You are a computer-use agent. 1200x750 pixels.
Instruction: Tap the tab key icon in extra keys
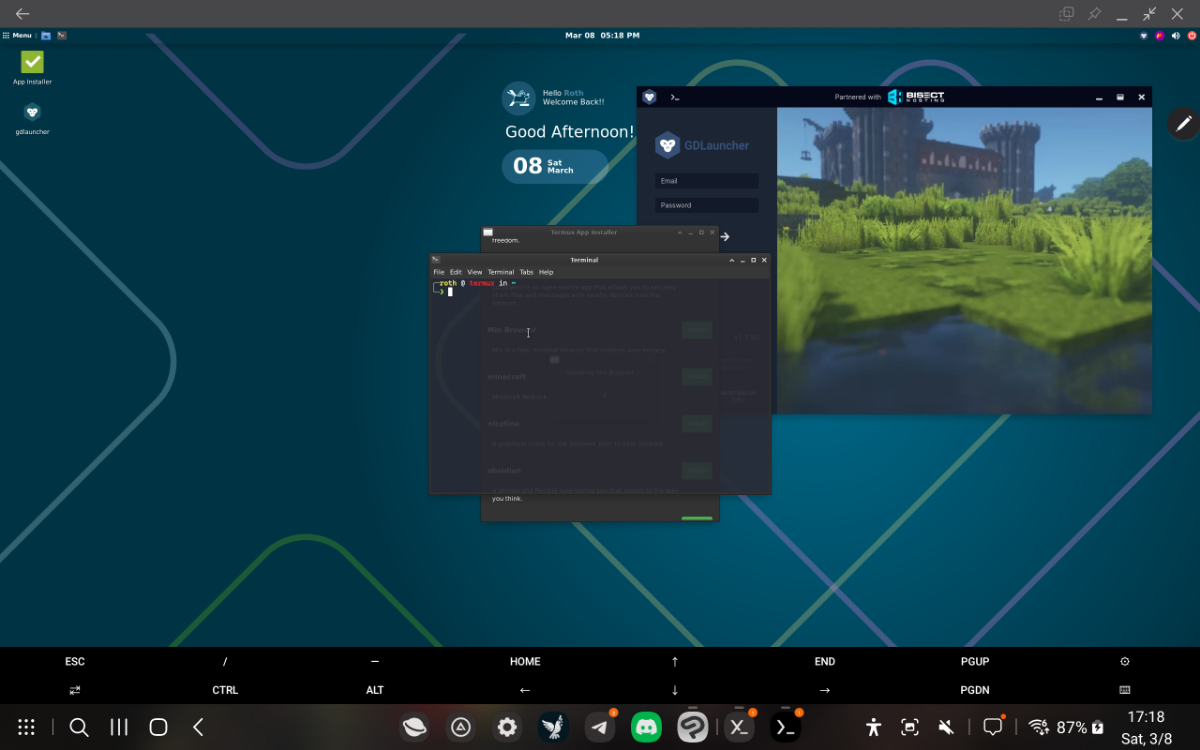[75, 690]
